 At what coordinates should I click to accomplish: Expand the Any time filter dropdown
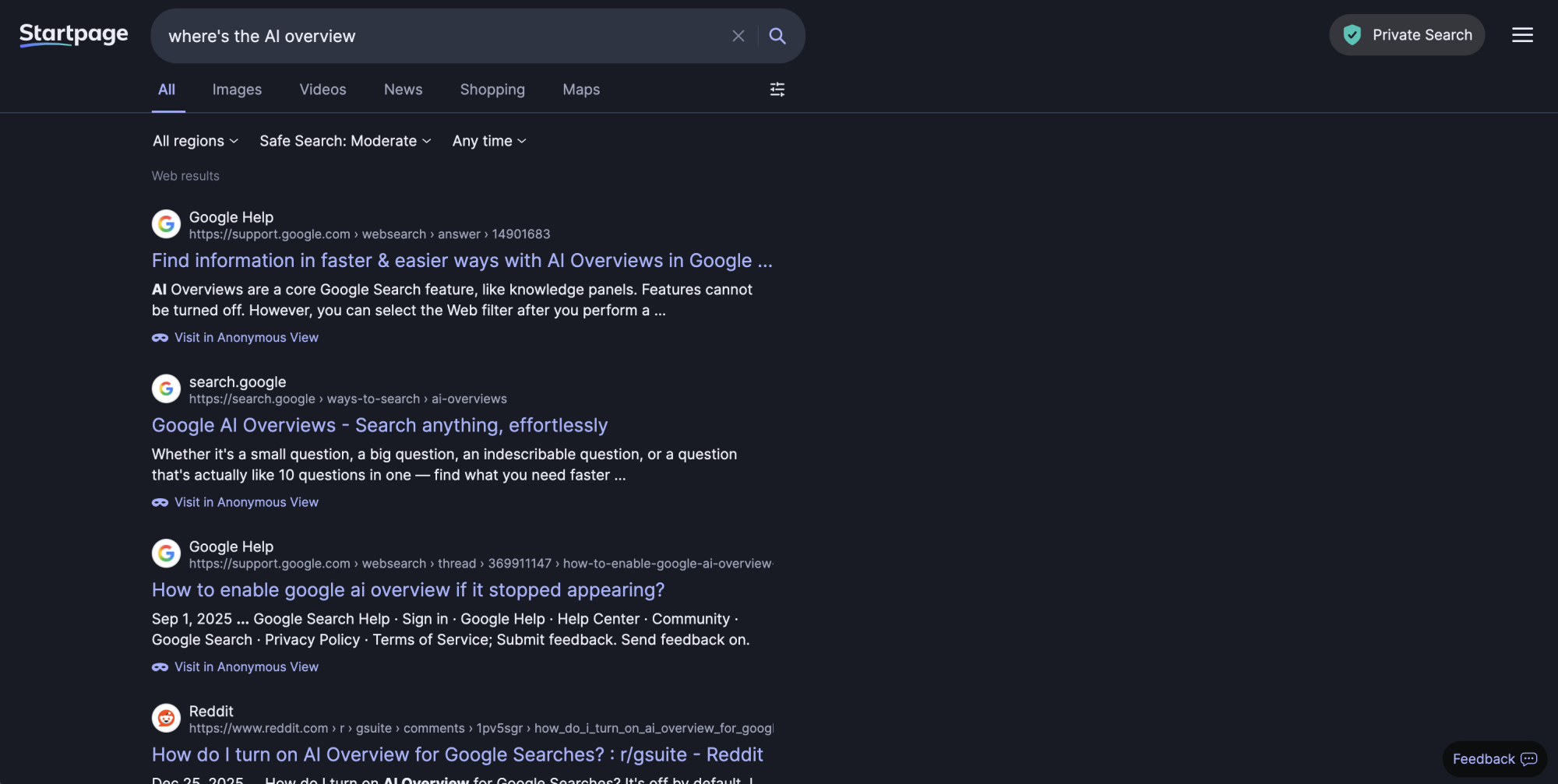coord(489,141)
